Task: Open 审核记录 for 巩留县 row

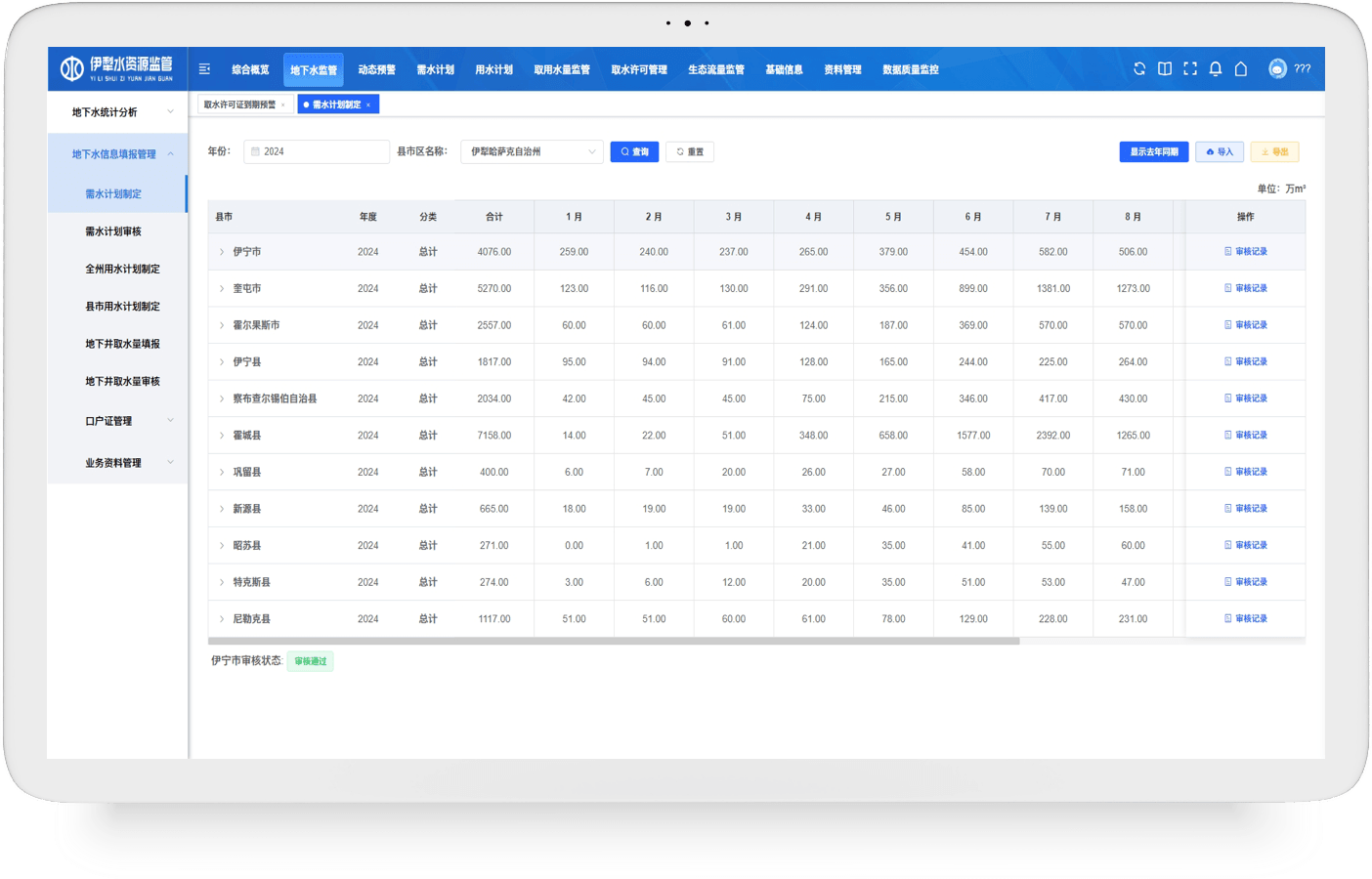Action: point(1246,472)
